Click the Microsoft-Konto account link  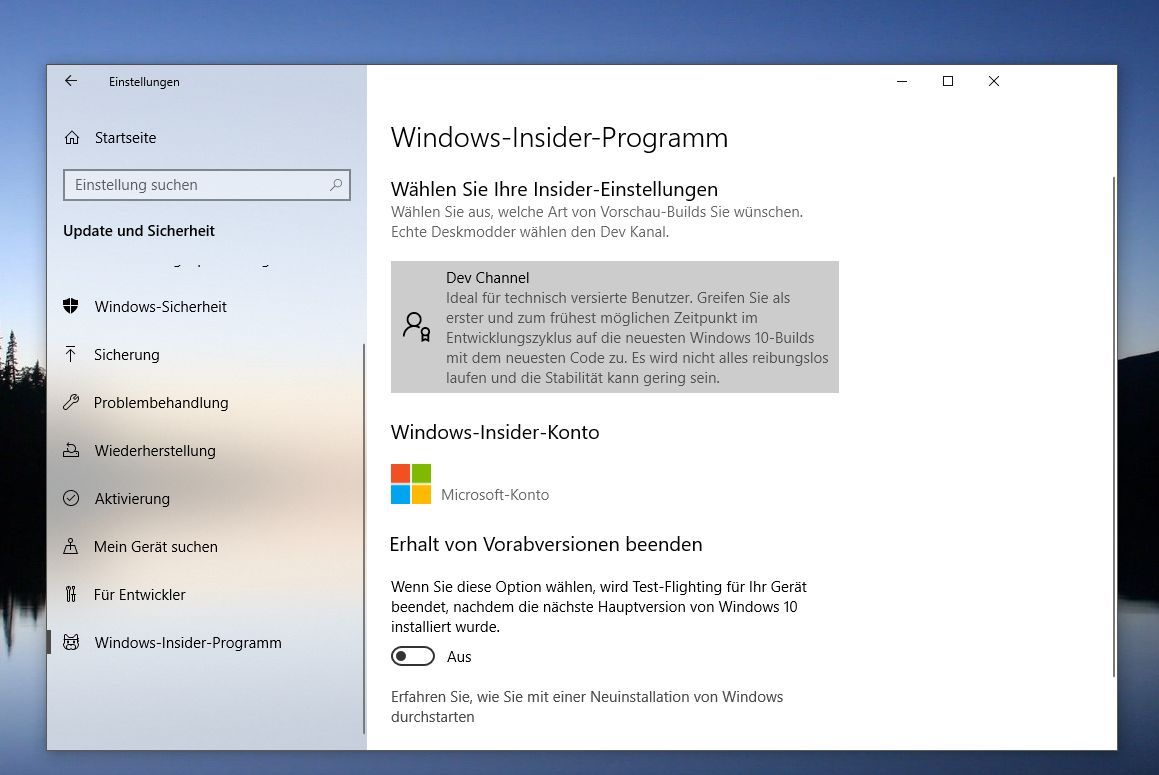(495, 495)
